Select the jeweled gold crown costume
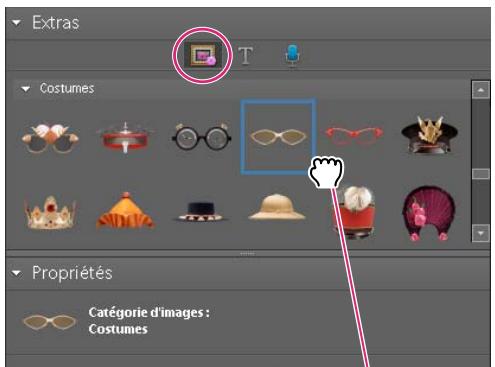The height and width of the screenshot is (367, 495). [50, 213]
